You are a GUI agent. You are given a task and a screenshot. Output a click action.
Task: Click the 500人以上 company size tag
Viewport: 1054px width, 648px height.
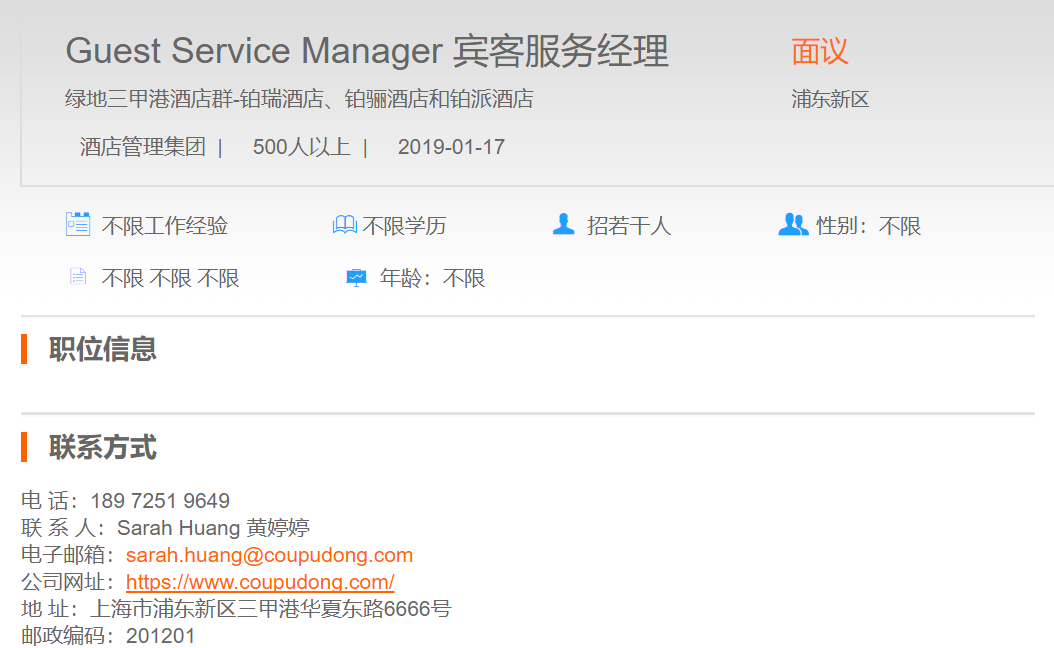pyautogui.click(x=301, y=147)
